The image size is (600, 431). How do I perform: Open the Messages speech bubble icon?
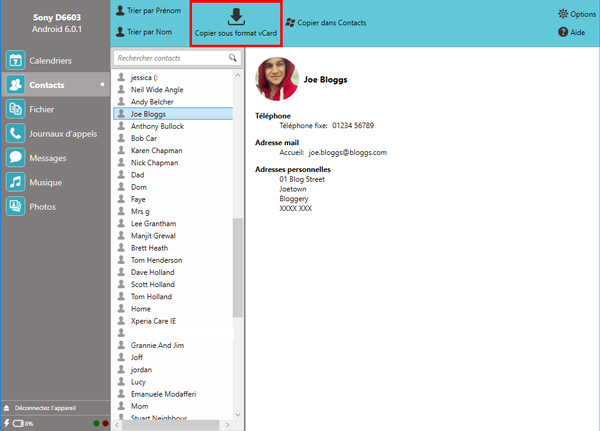[x=16, y=158]
